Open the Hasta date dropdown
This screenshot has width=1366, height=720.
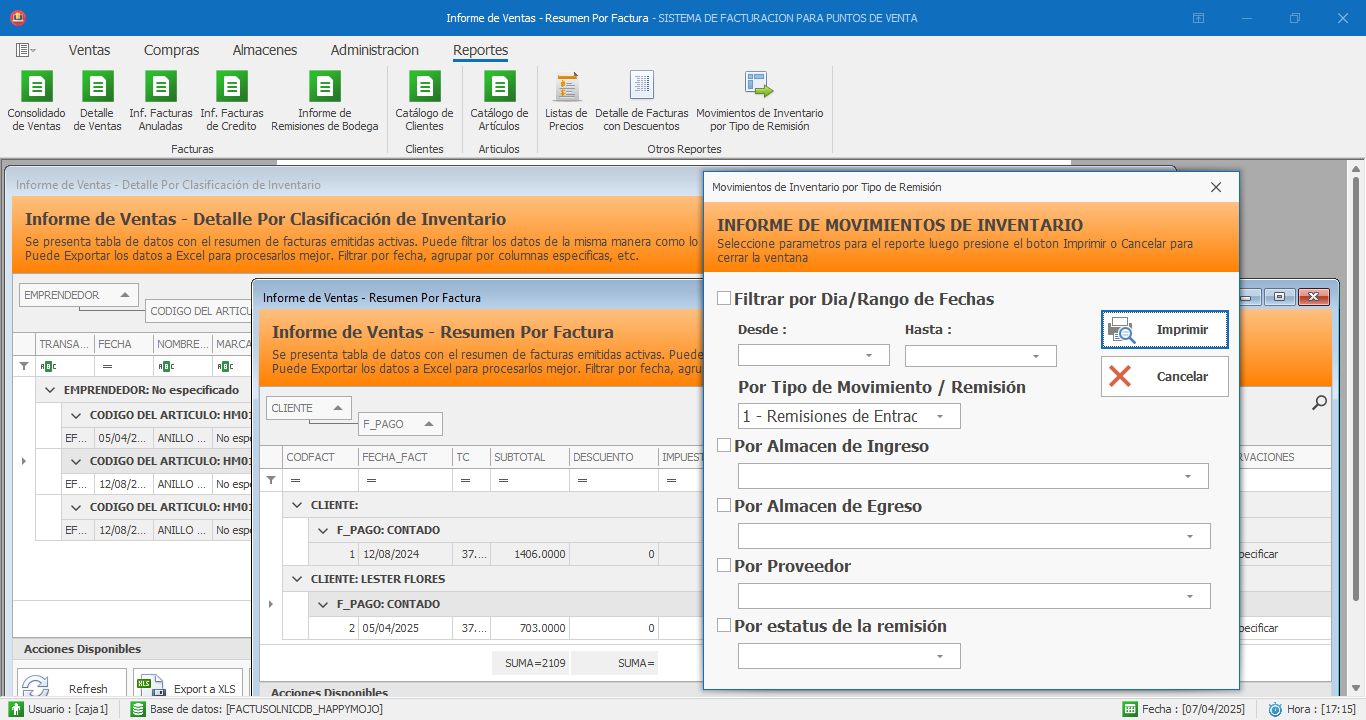click(x=1037, y=355)
